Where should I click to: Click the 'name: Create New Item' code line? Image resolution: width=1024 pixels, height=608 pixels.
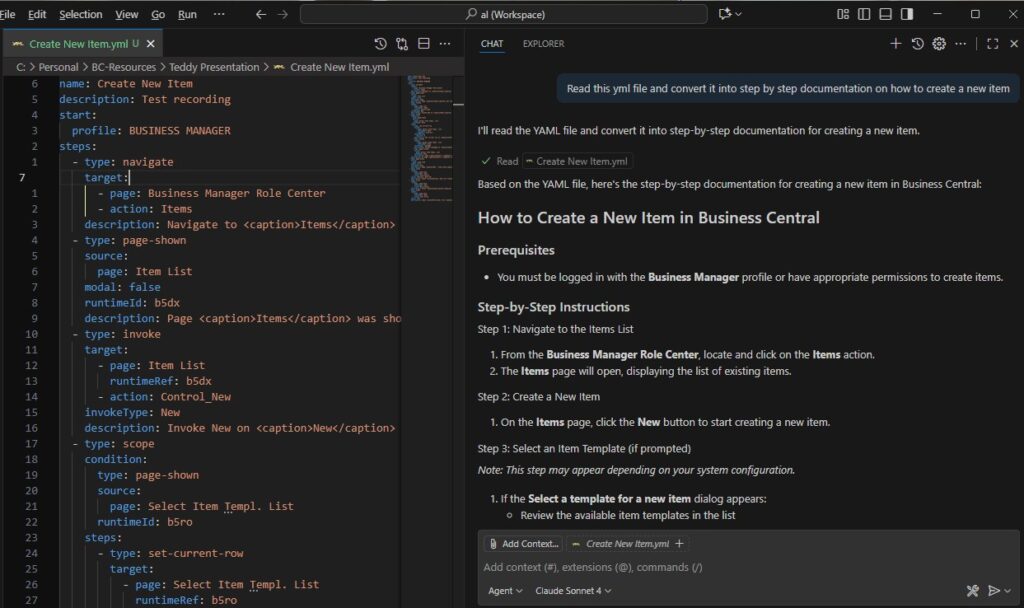pos(126,84)
